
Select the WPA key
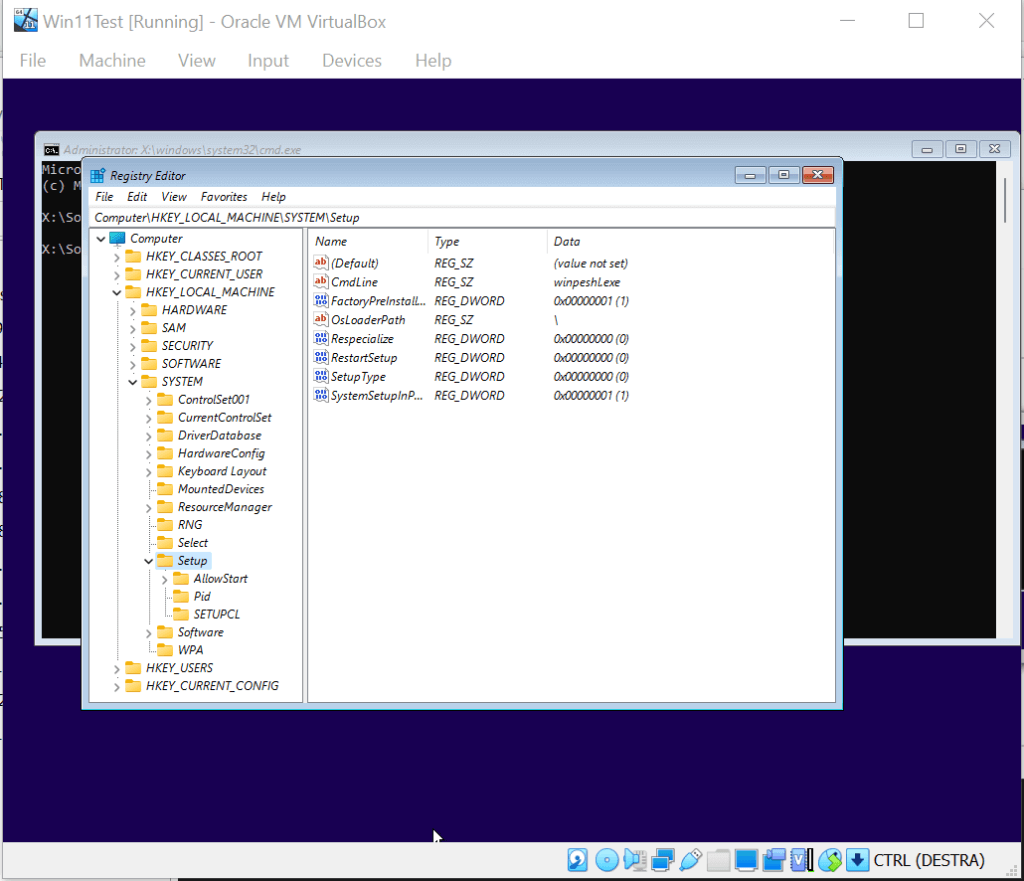[190, 650]
